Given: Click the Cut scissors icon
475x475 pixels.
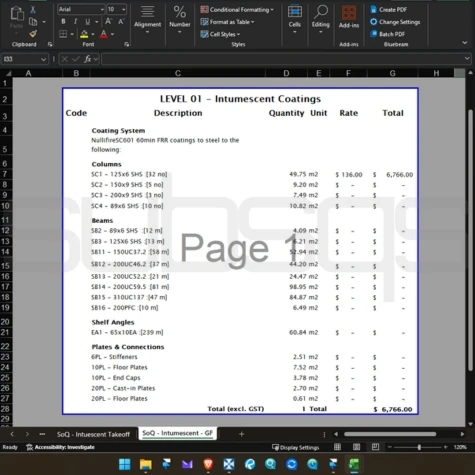Looking at the screenshot, I should (x=33, y=10).
